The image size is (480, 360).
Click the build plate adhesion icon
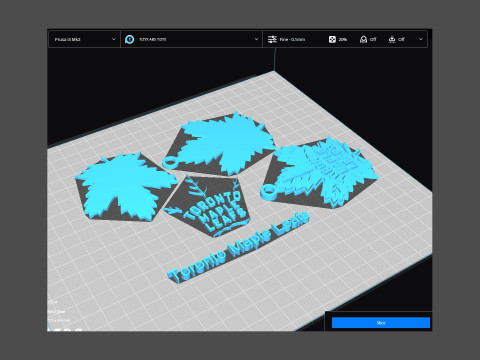392,39
